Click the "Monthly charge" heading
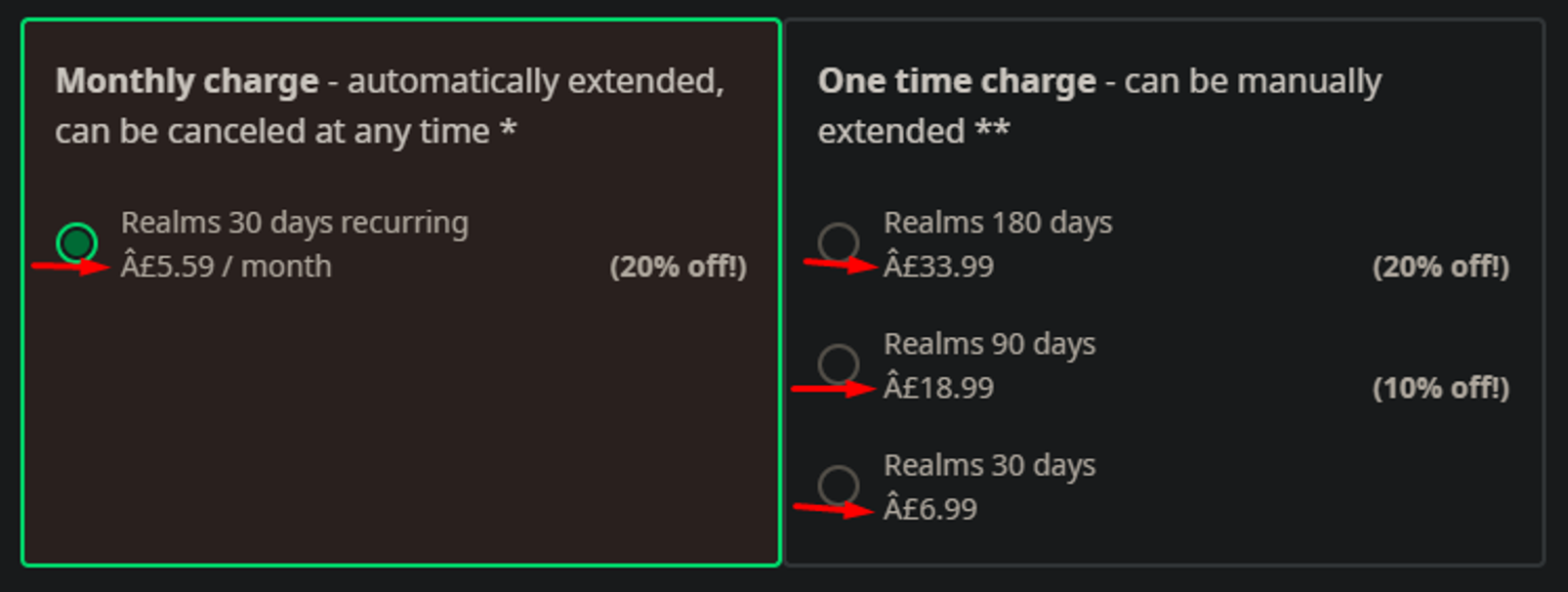The width and height of the screenshot is (1568, 592). coord(186,81)
